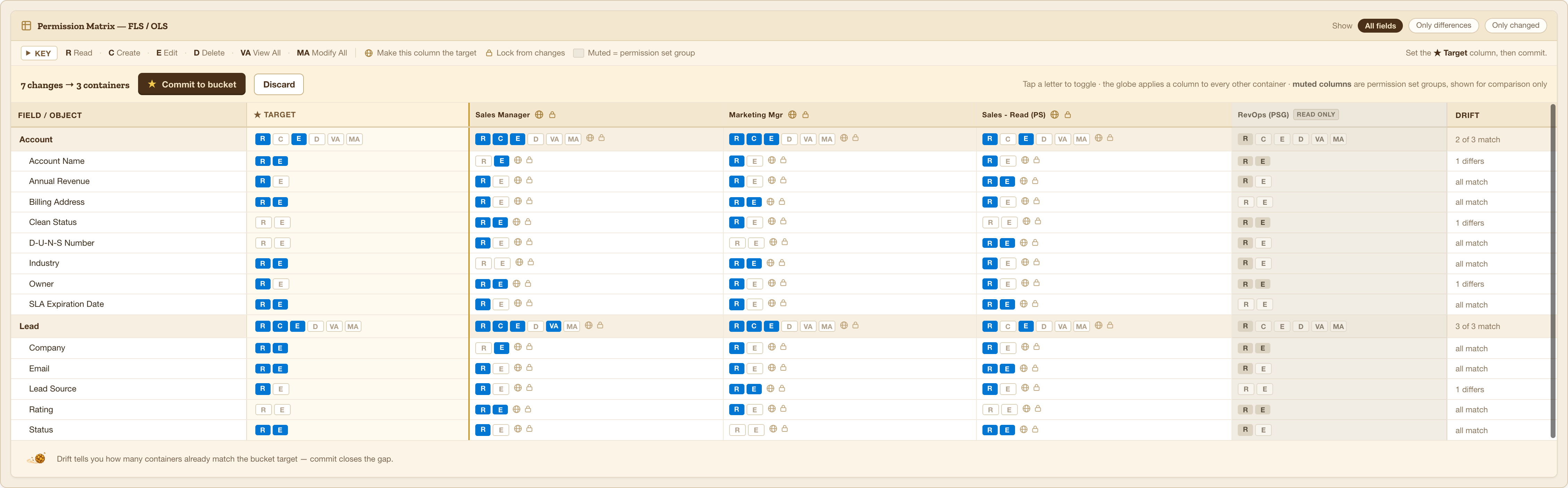
Task: Click lock icon in Sales Manager Account row
Action: [602, 138]
